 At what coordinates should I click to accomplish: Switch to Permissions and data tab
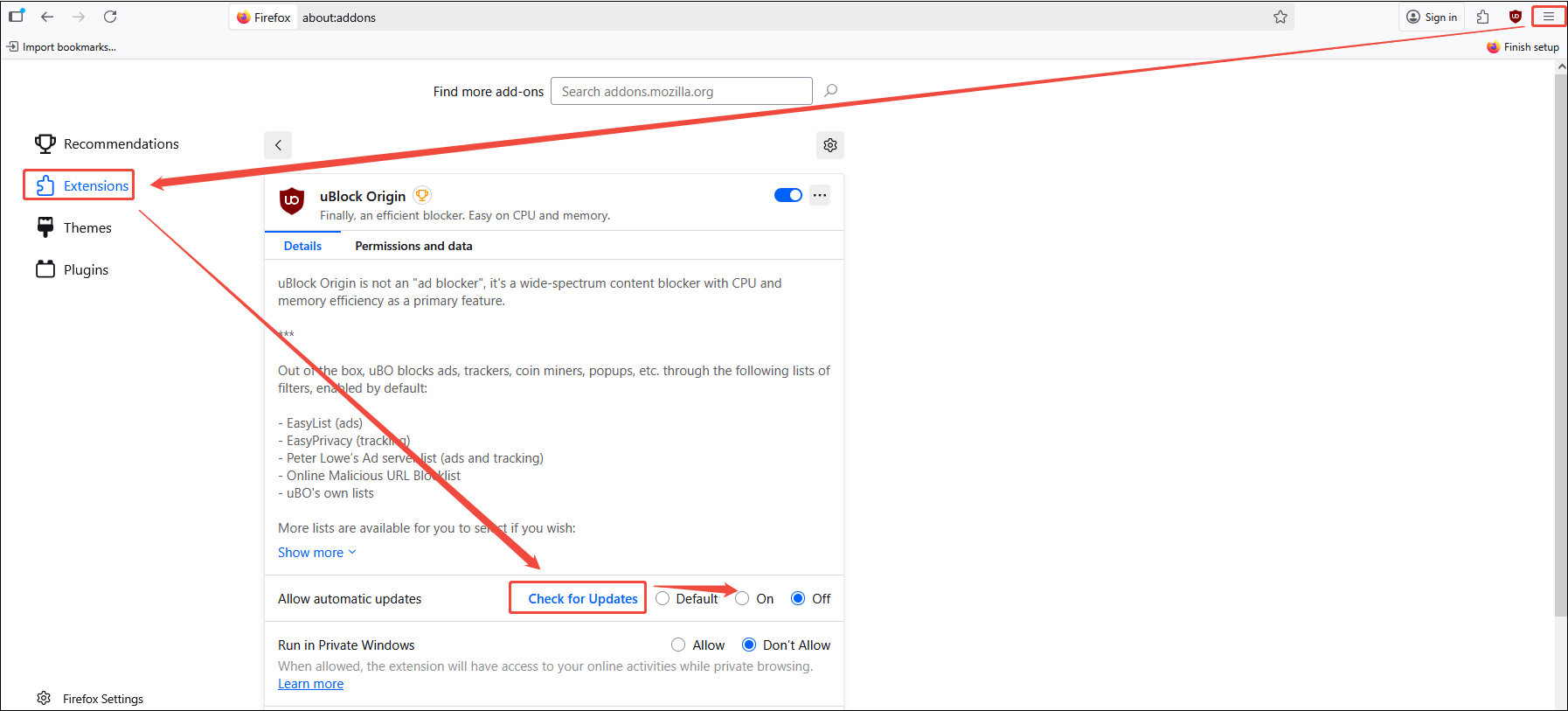413,246
